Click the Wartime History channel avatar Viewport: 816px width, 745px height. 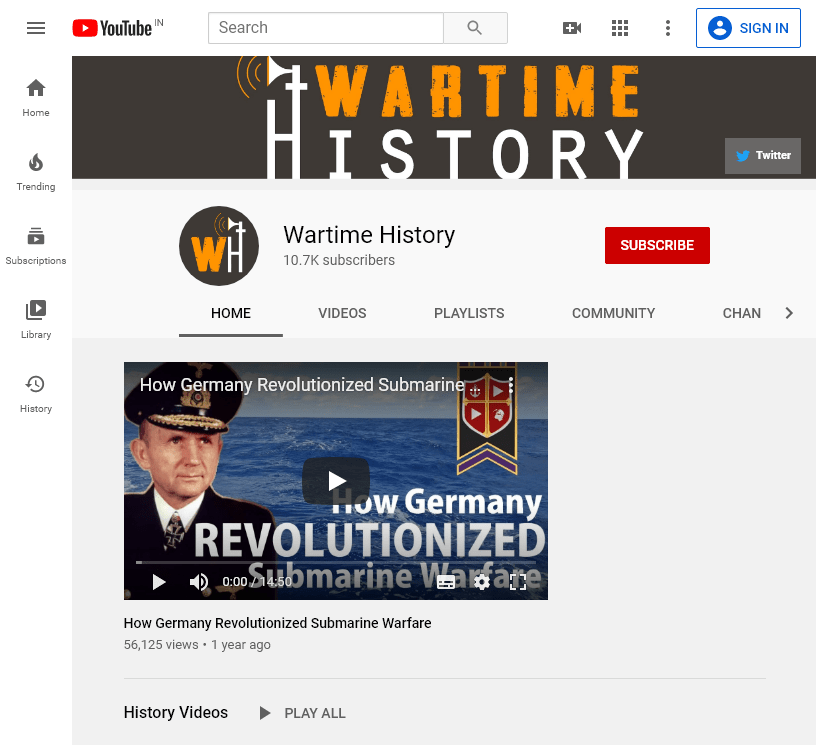tap(219, 246)
